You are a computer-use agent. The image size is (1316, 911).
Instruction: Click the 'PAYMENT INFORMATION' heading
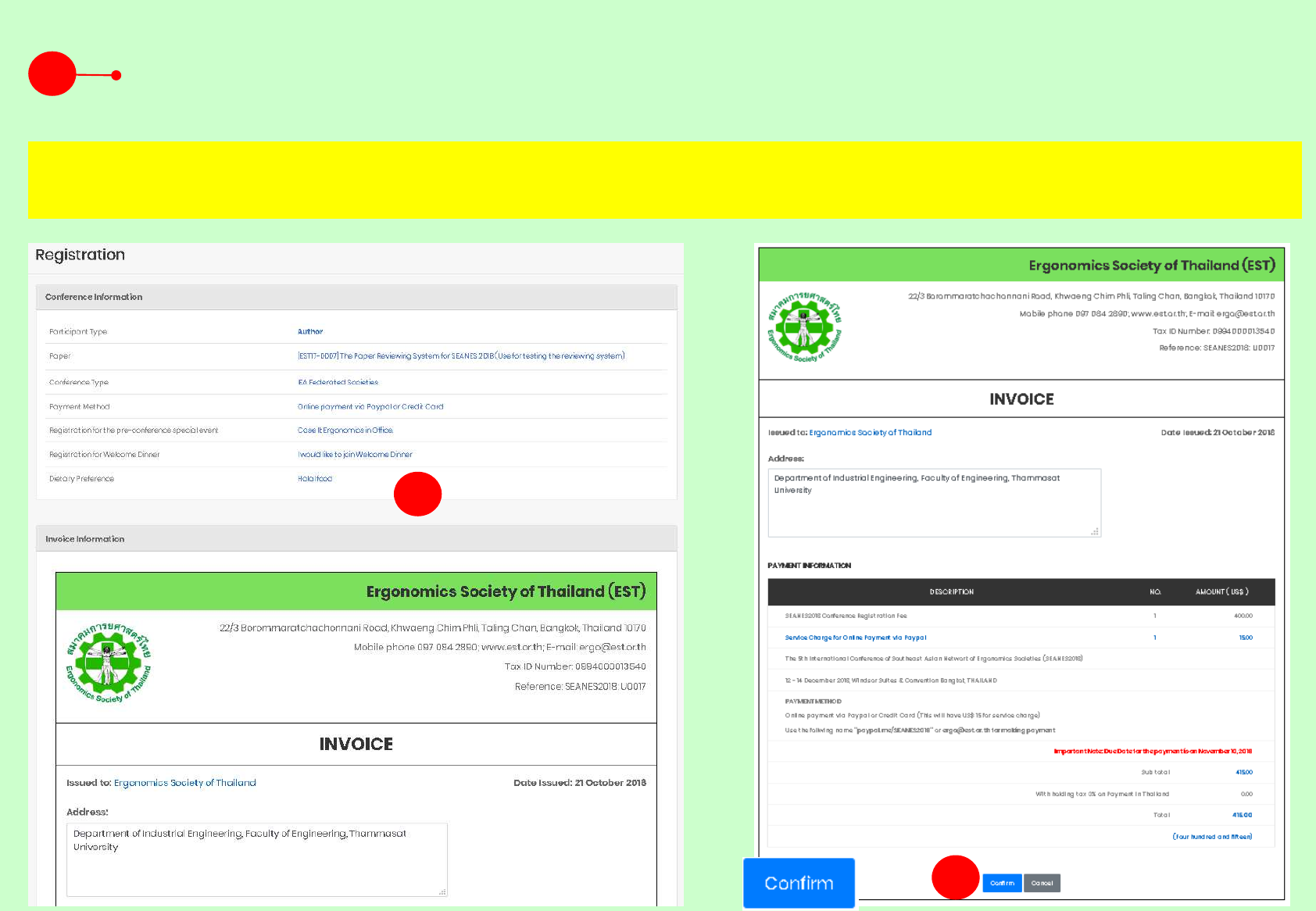(810, 565)
